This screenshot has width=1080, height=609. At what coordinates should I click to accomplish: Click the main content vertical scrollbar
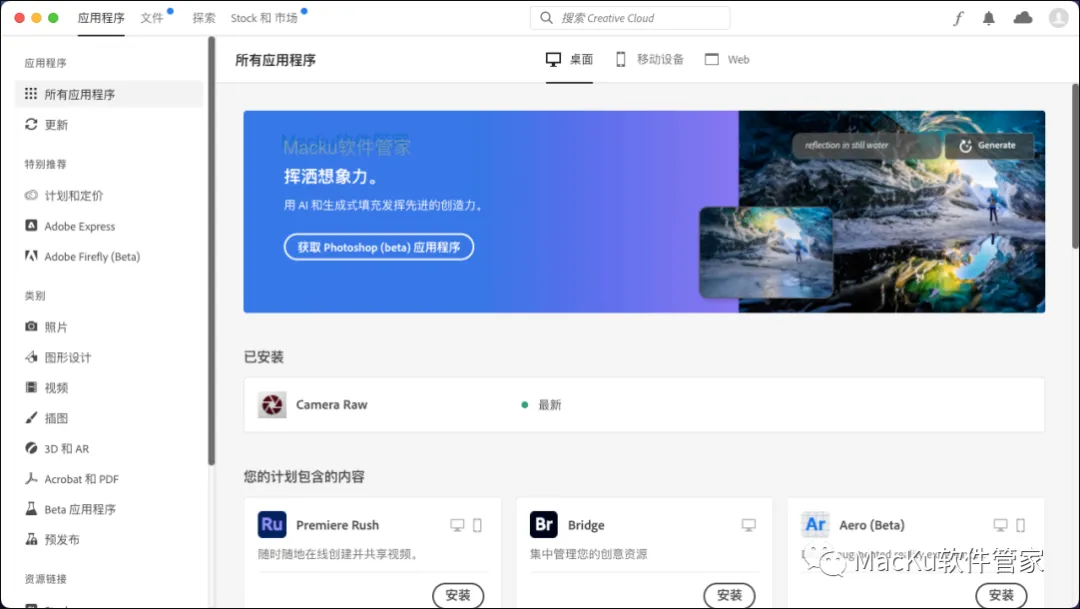coord(1075,167)
